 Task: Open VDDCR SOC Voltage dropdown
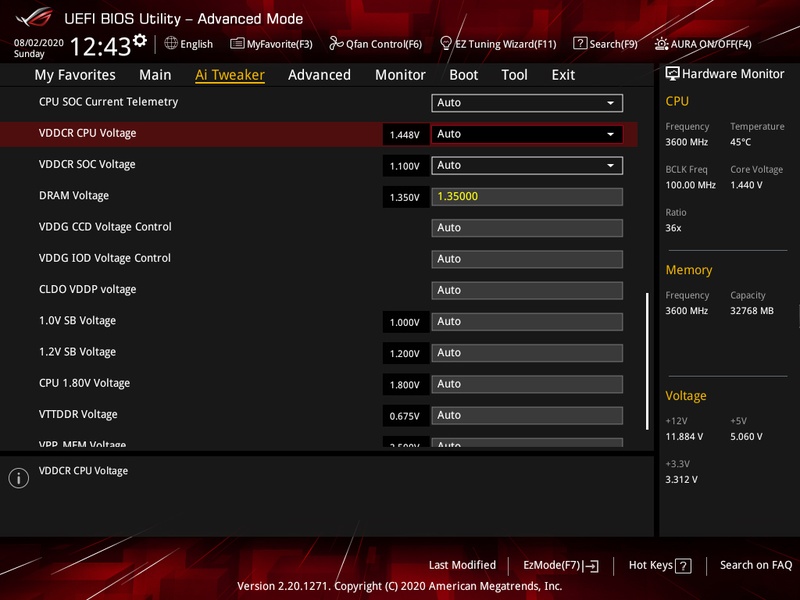coord(527,165)
